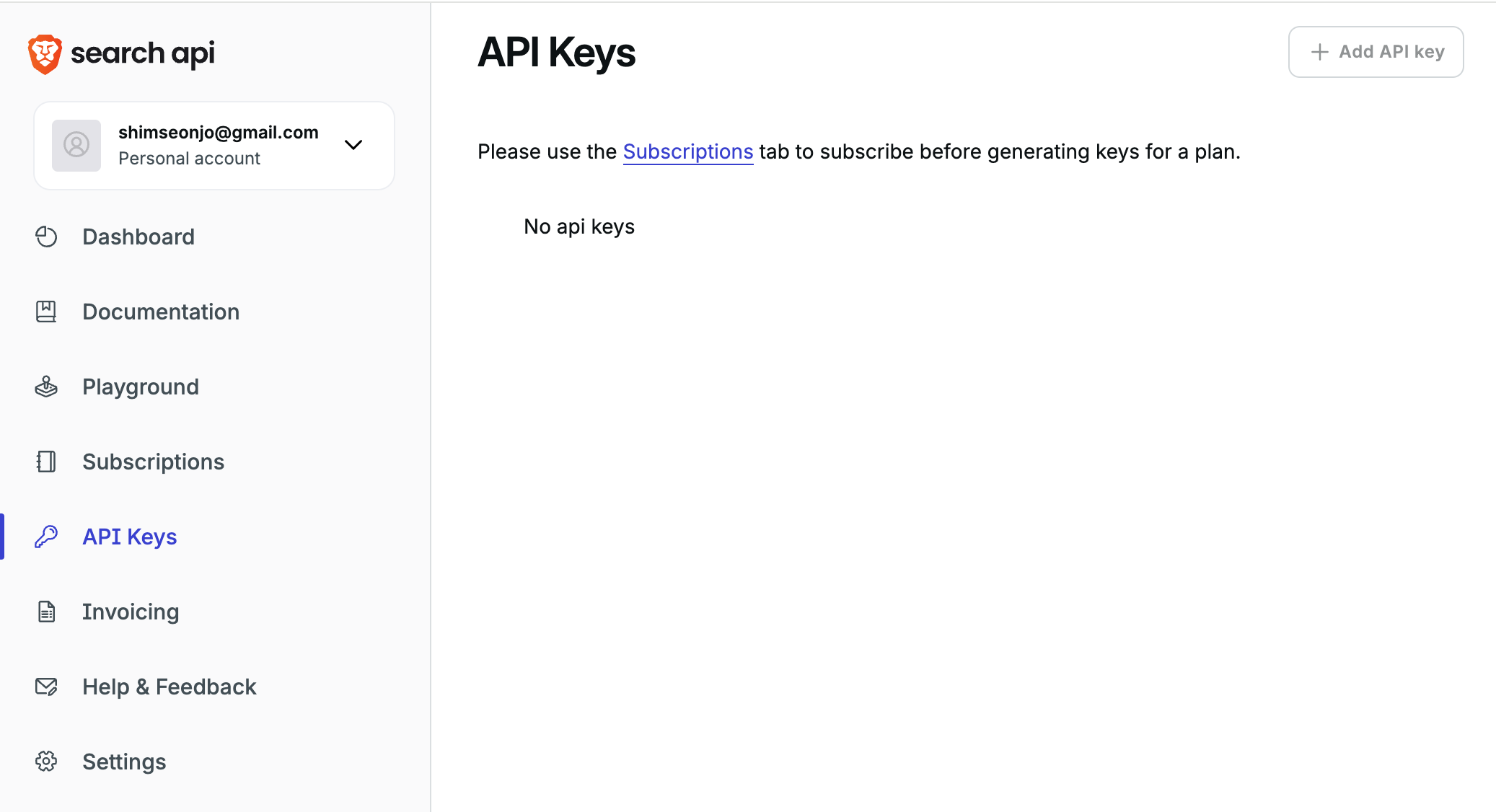Image resolution: width=1496 pixels, height=812 pixels.
Task: Follow the Subscriptions link in the message
Action: (x=687, y=151)
